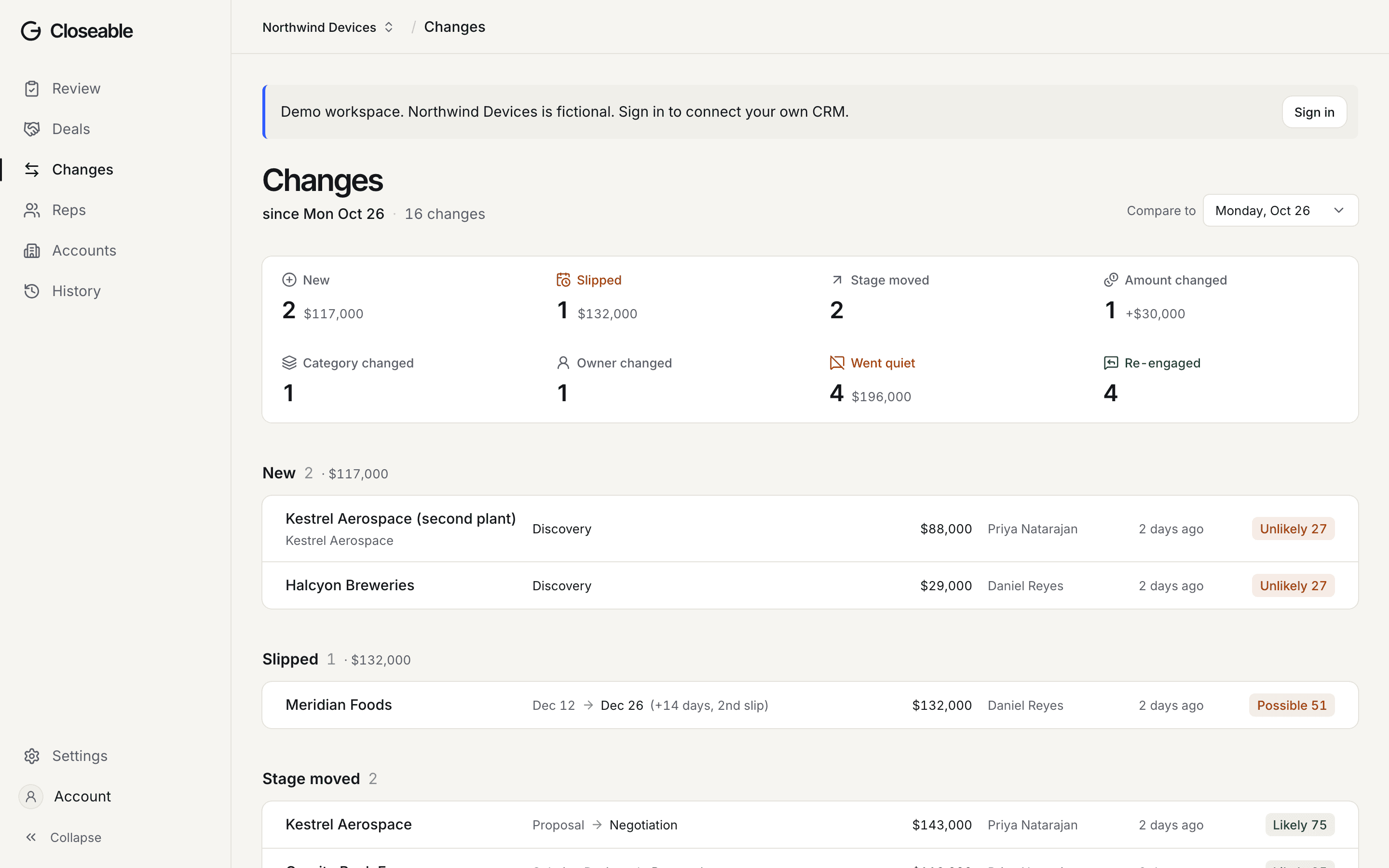Click the Stage moved arrow icon
1389x868 pixels.
837,280
